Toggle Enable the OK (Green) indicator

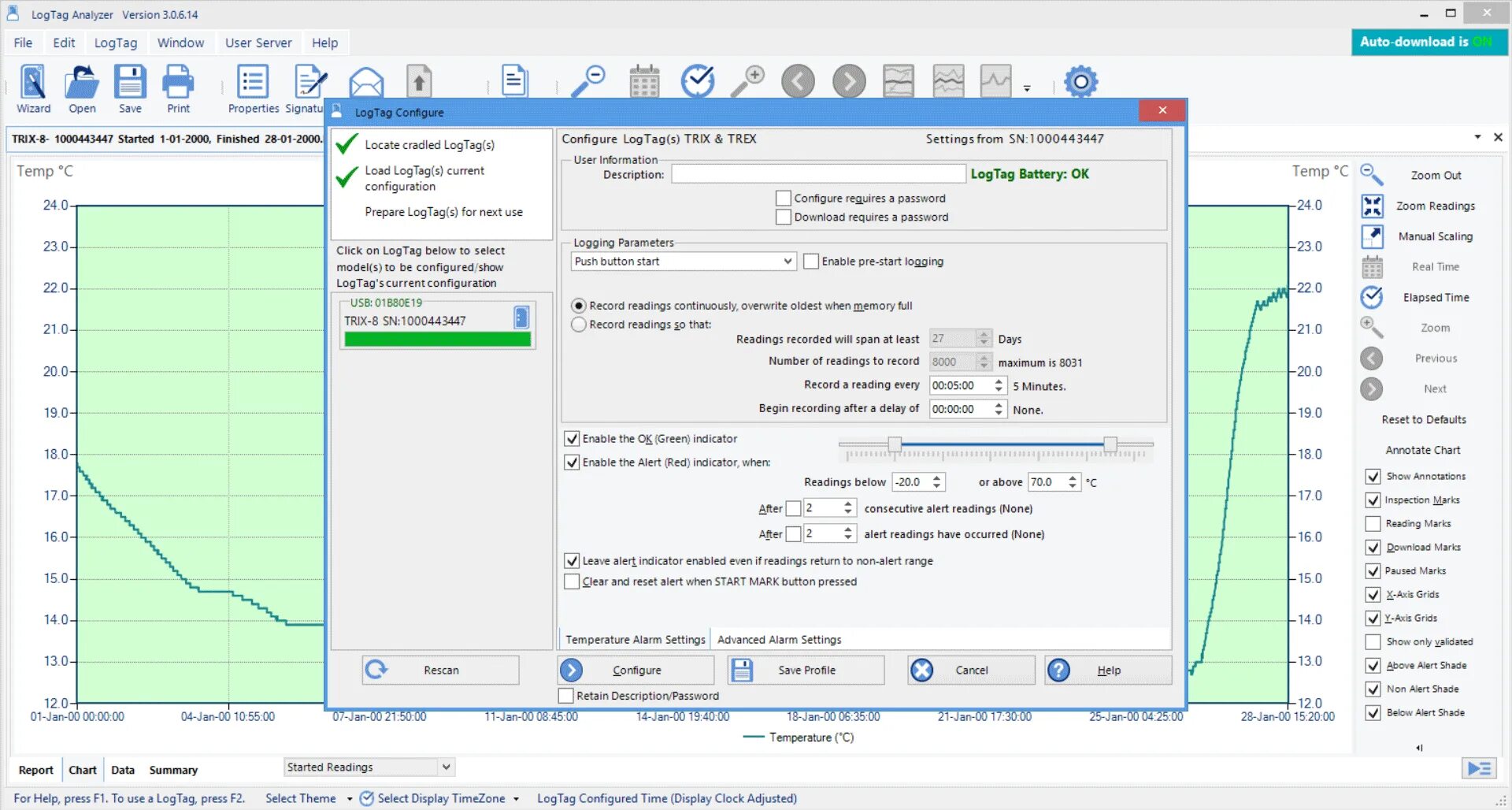tap(572, 438)
